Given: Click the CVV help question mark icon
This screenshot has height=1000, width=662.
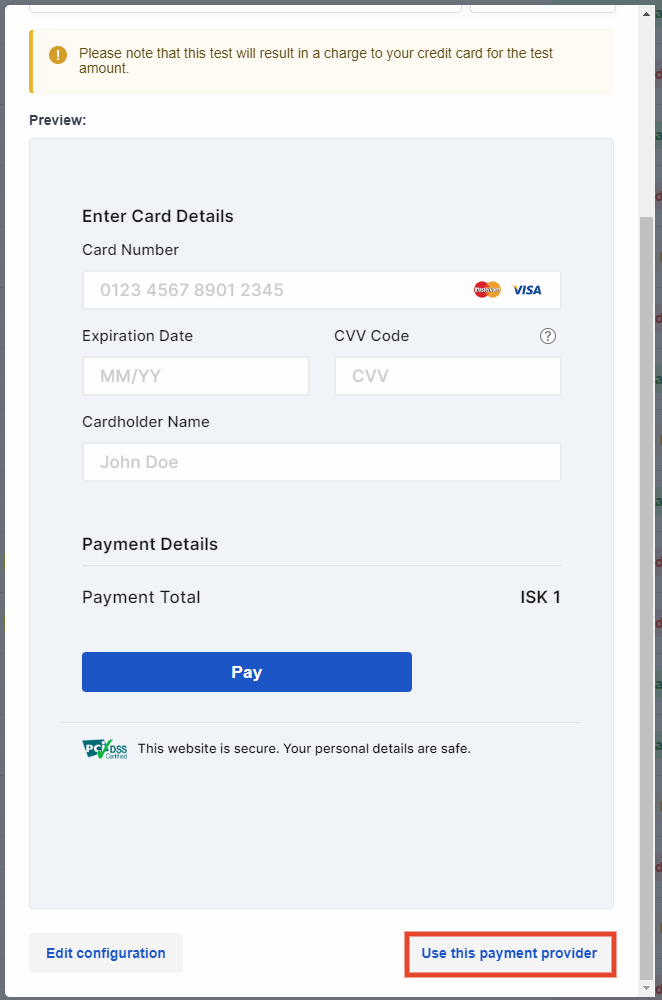Looking at the screenshot, I should 548,336.
